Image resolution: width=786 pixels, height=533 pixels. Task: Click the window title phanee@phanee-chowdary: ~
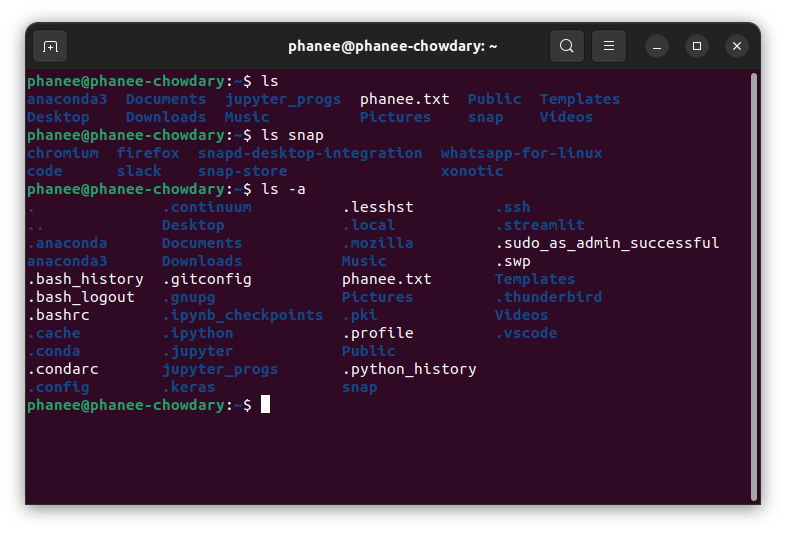pos(392,46)
